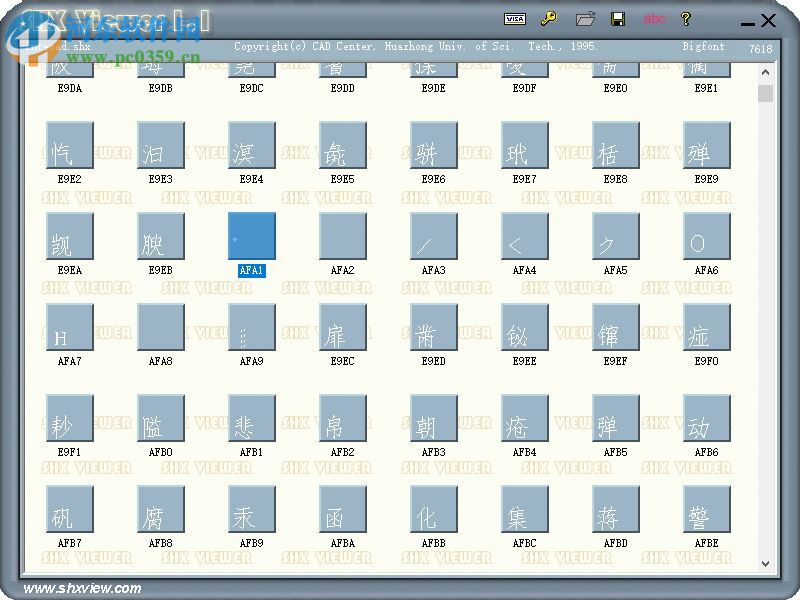Select the glyph cell AFB7
The height and width of the screenshot is (600, 800).
pyautogui.click(x=70, y=508)
